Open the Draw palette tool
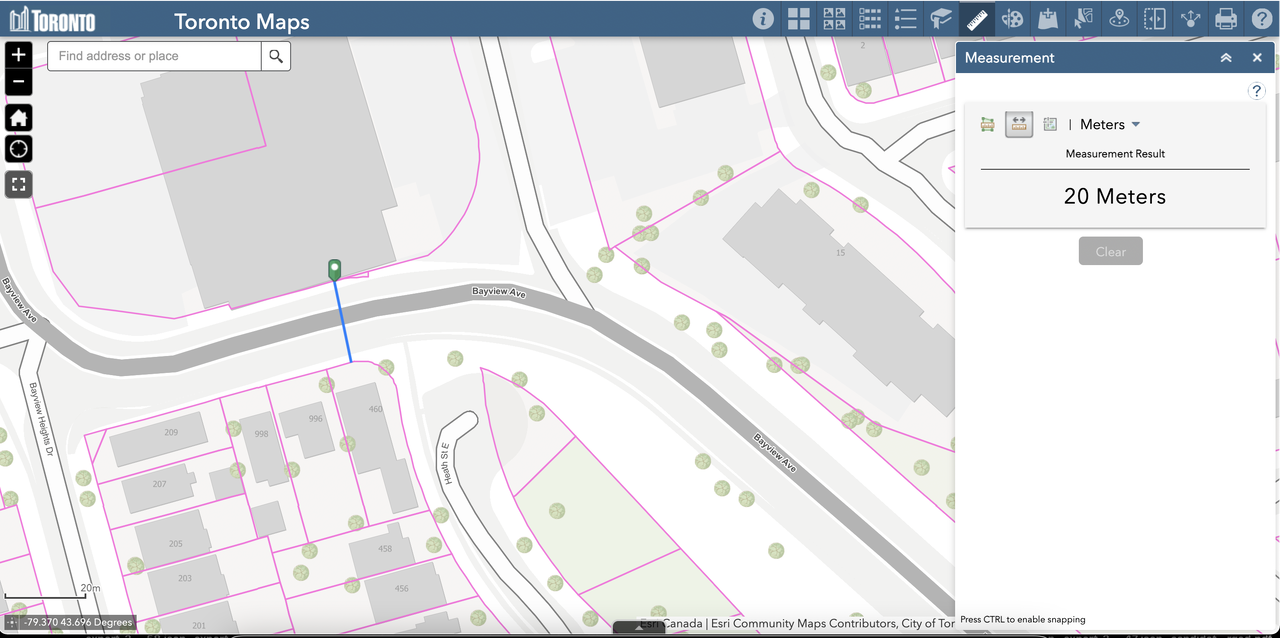The image size is (1280, 638). [x=1012, y=19]
